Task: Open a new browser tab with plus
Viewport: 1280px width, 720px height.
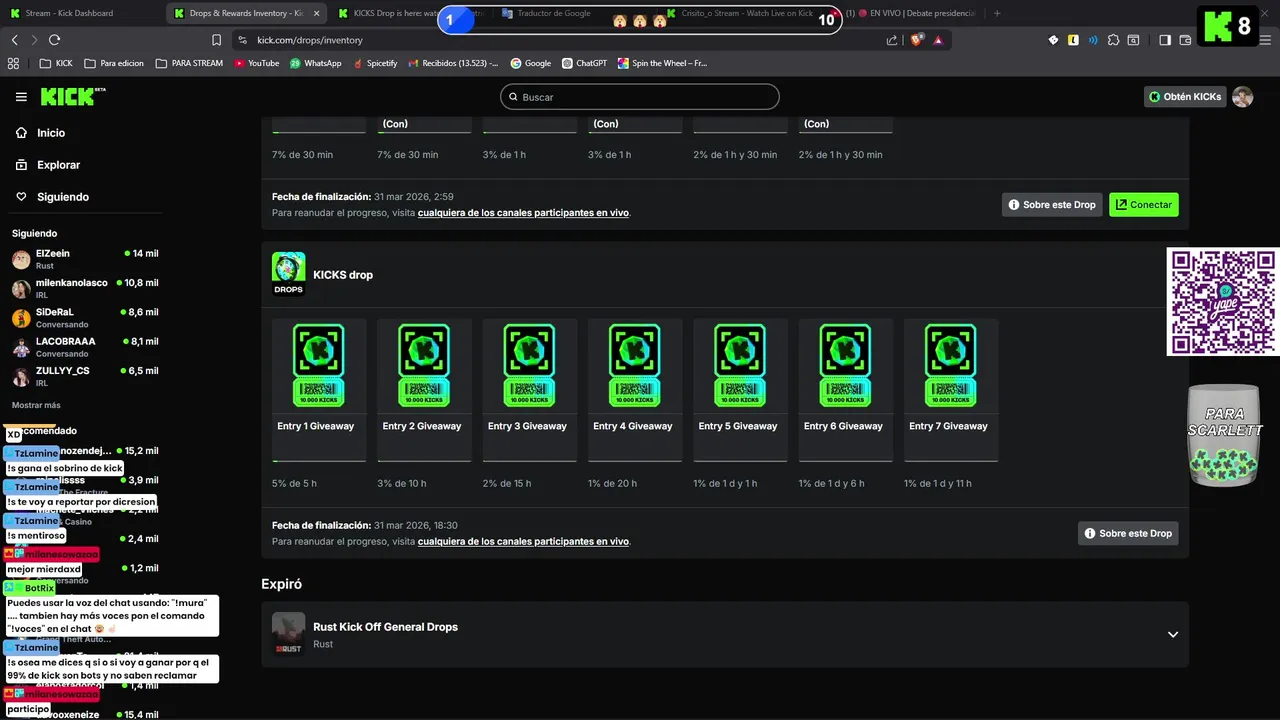Action: [997, 13]
